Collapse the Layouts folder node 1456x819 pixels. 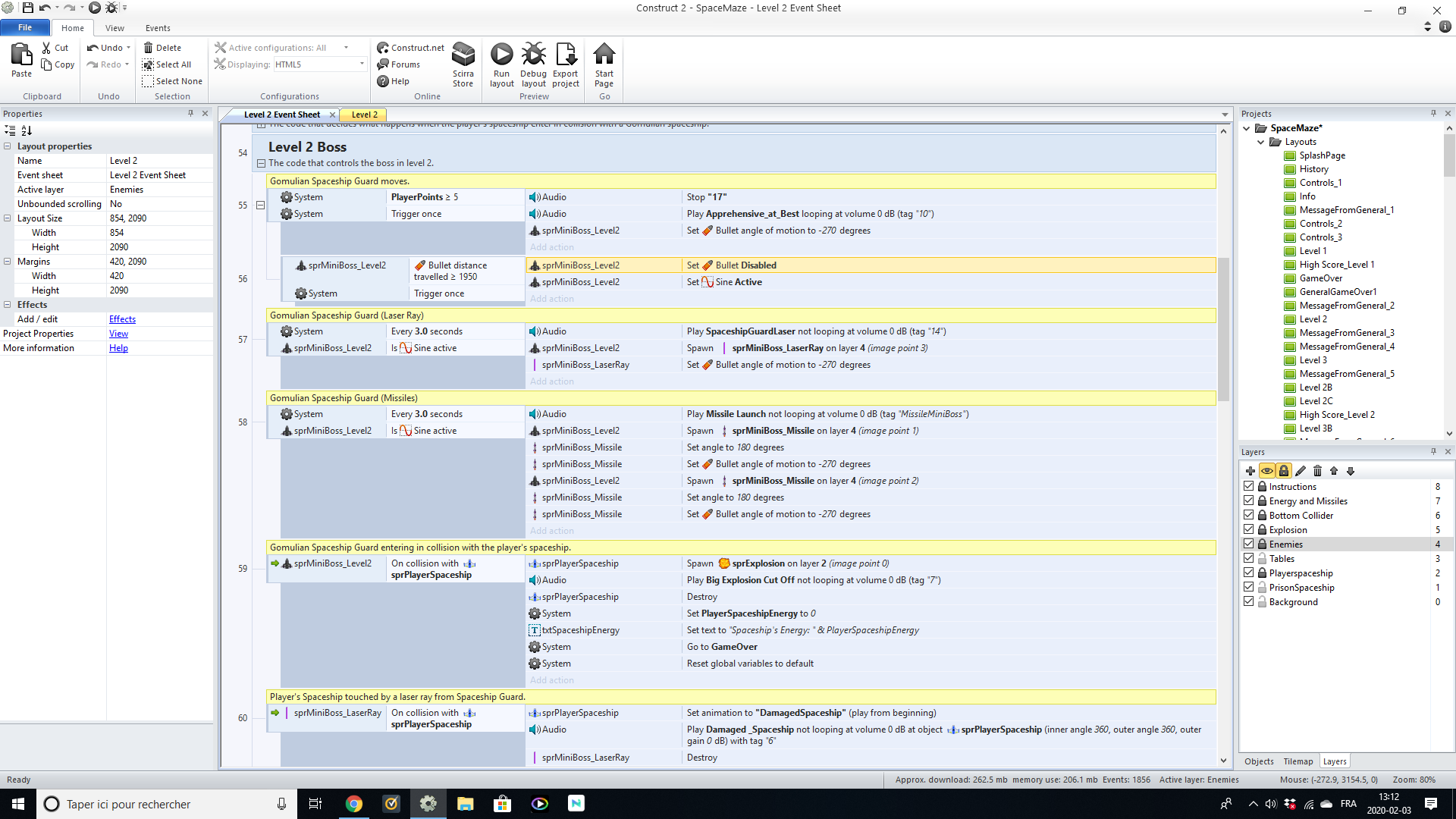[x=1261, y=142]
